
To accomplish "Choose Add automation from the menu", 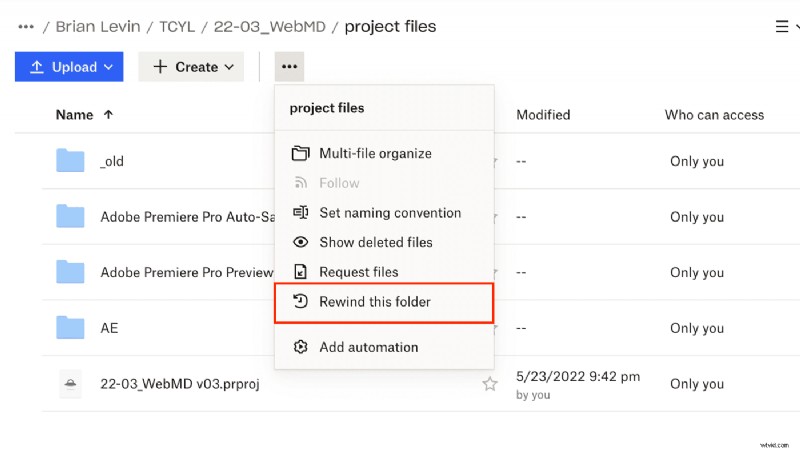I will pyautogui.click(x=368, y=347).
